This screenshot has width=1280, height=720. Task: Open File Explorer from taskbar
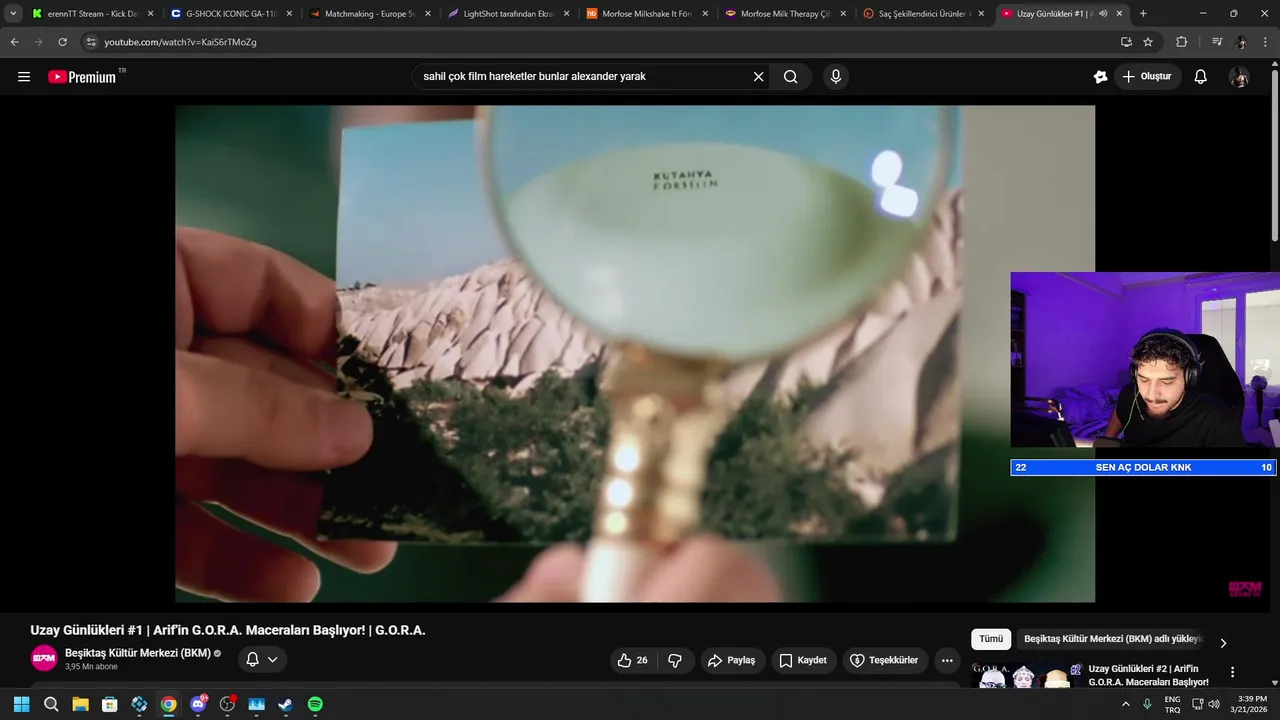click(x=80, y=704)
